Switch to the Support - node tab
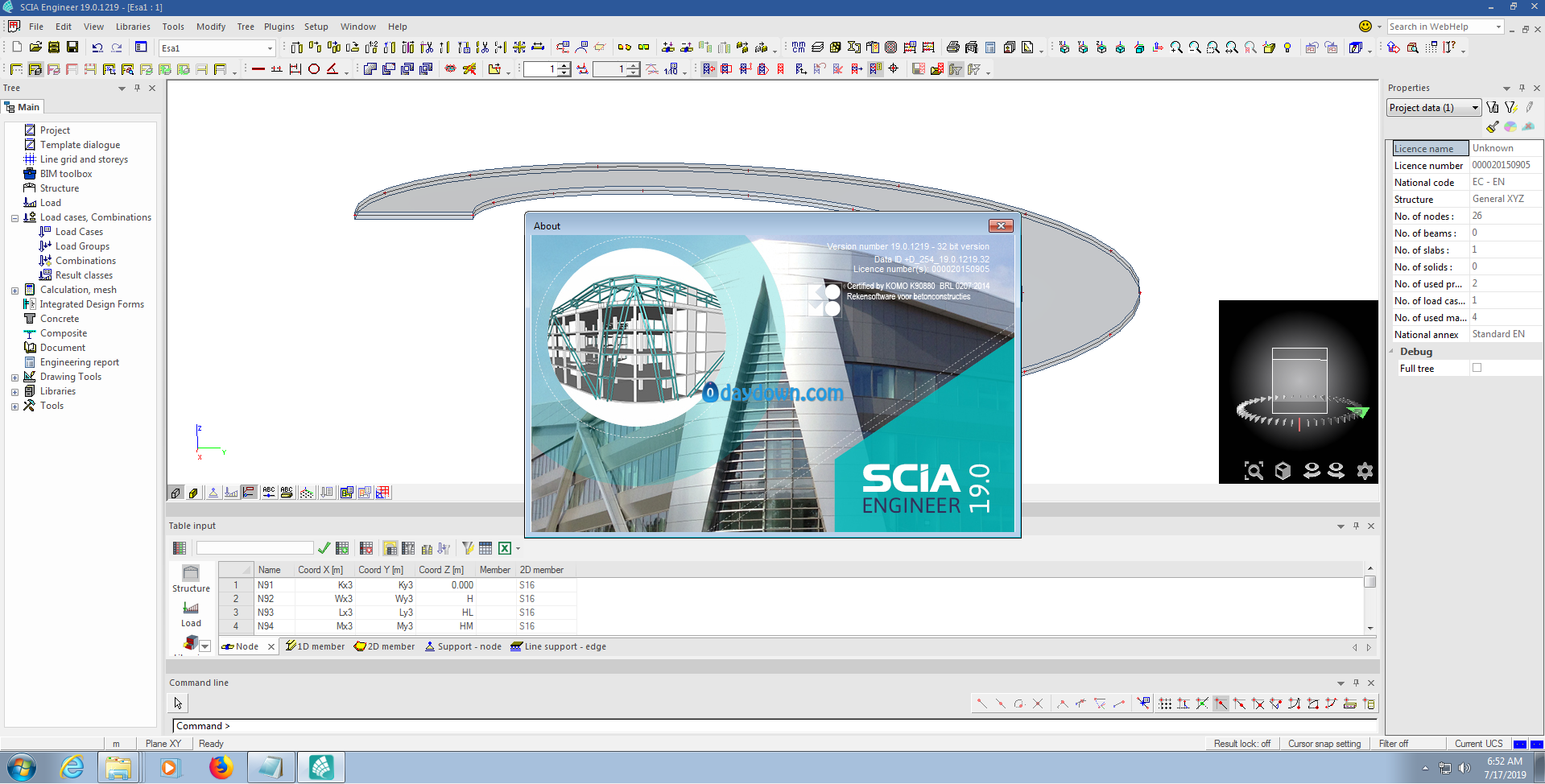This screenshot has height=784, width=1545. point(463,646)
